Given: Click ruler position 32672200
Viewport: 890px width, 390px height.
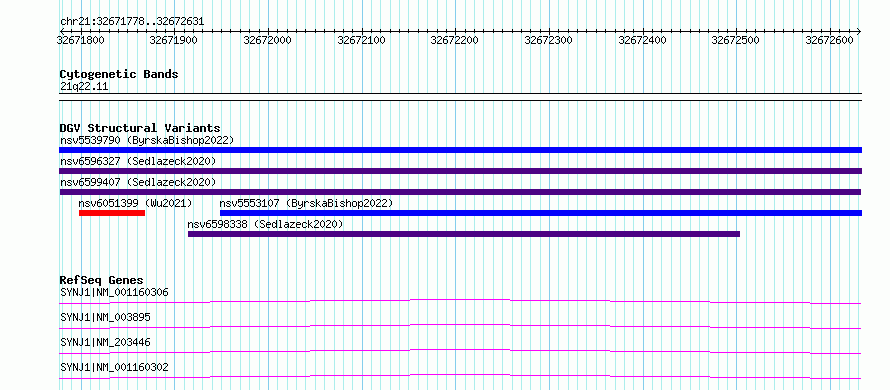Looking at the screenshot, I should coord(455,40).
